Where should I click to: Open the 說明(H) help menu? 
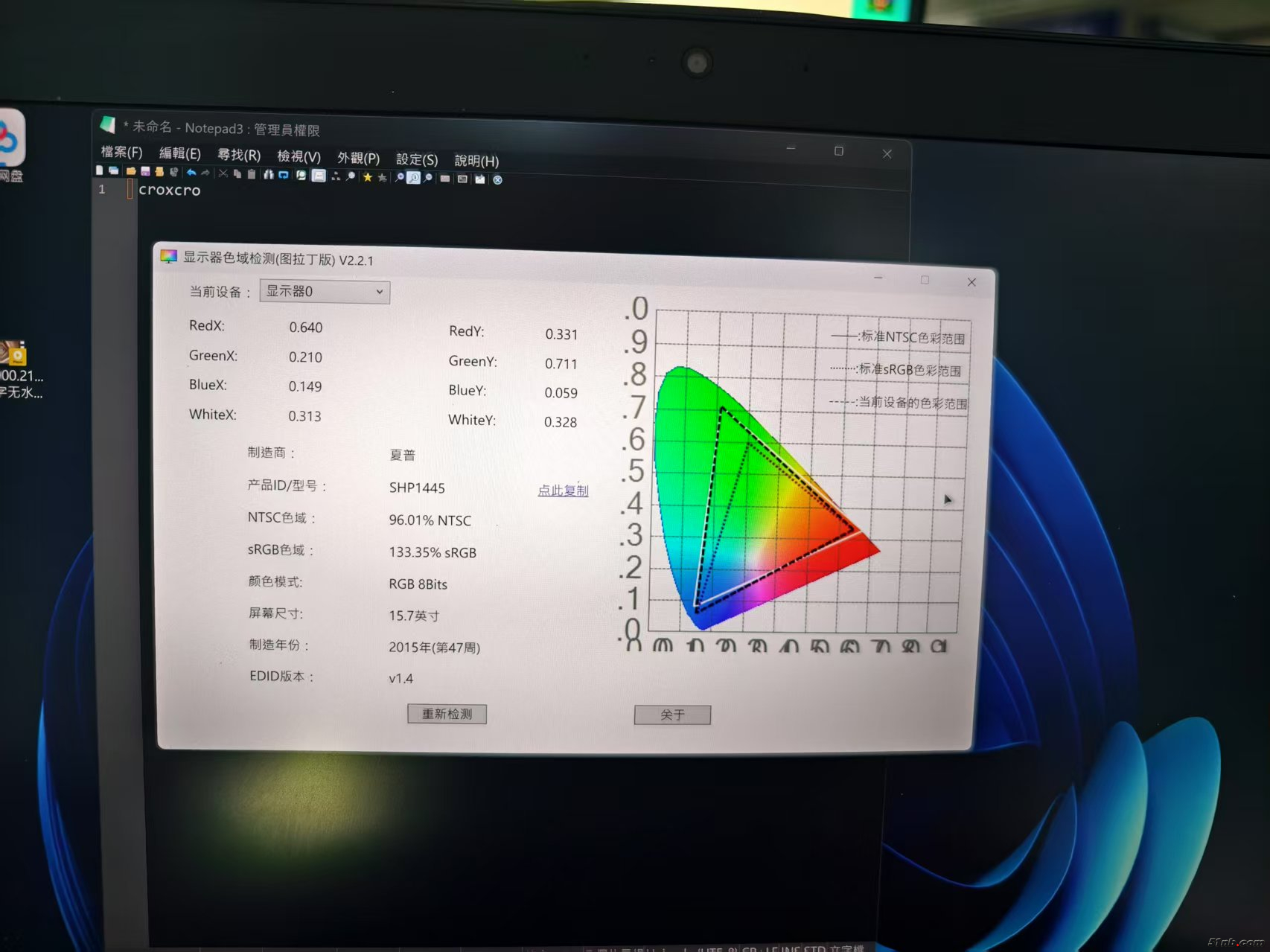(x=476, y=161)
